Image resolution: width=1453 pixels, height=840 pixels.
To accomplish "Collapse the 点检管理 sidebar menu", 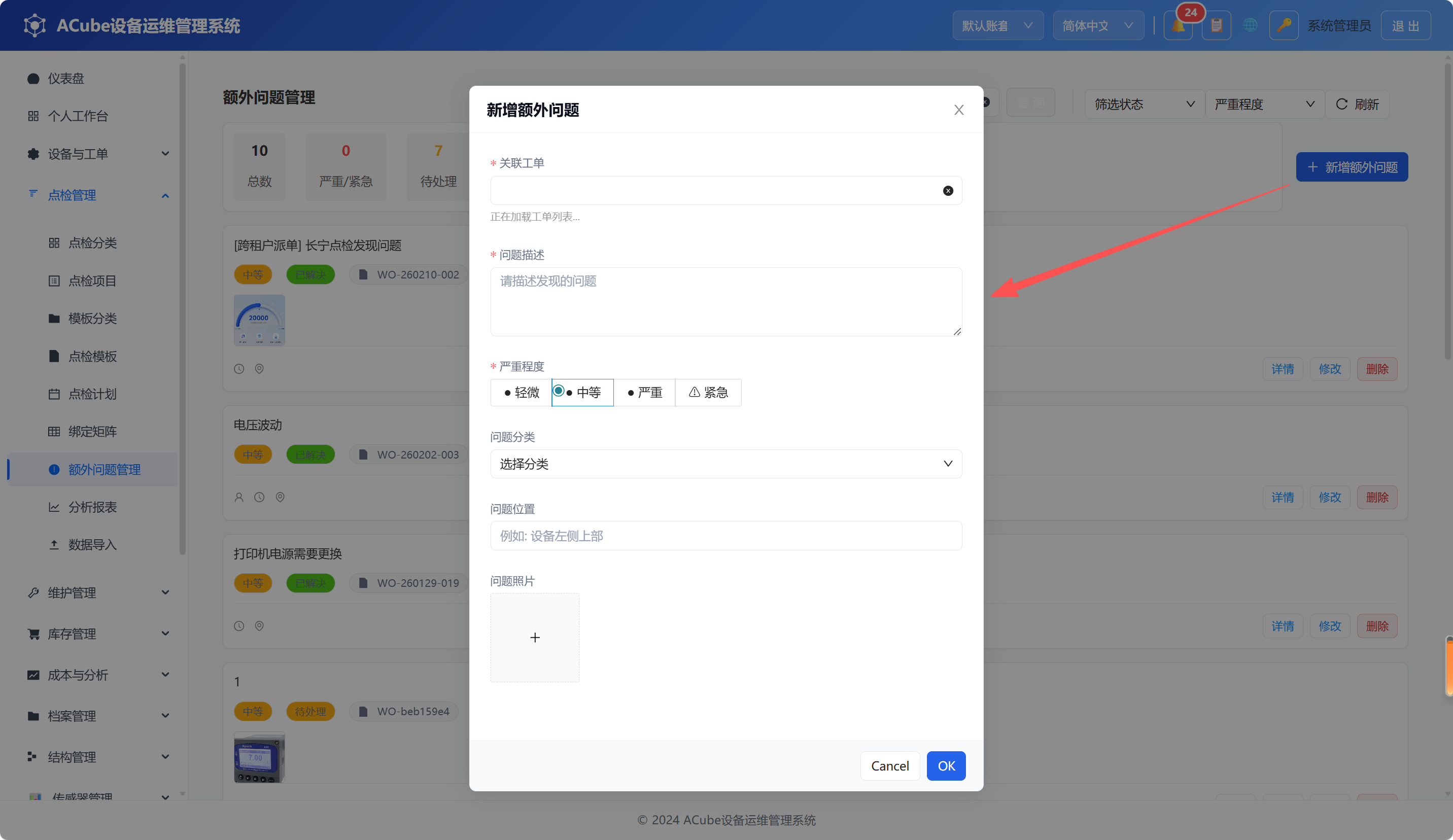I will click(98, 195).
